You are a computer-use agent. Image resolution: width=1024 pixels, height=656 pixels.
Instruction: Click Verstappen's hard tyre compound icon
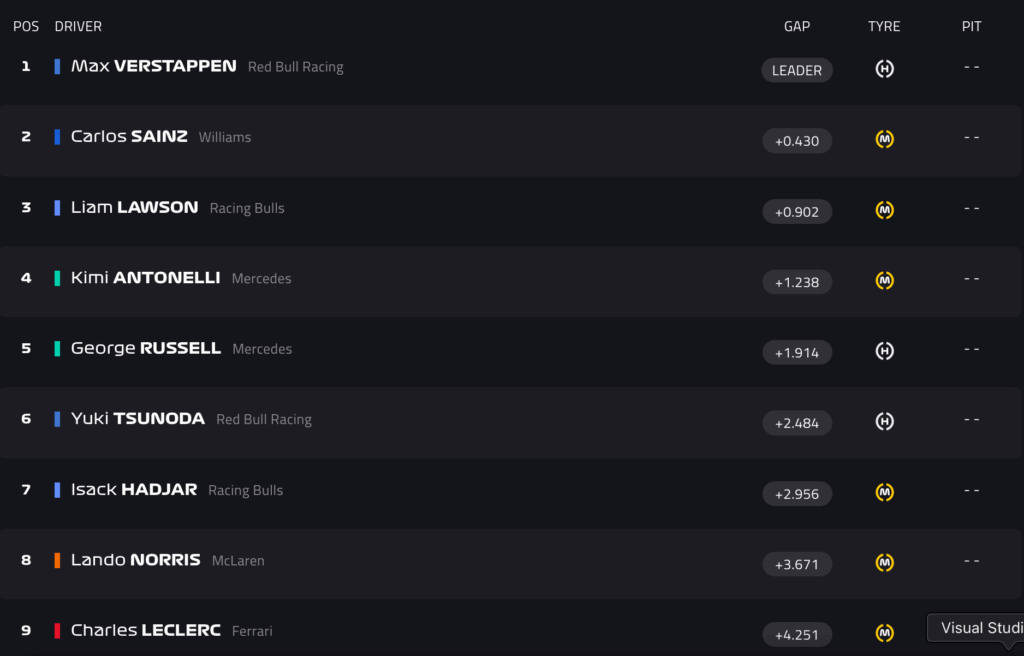pos(884,70)
